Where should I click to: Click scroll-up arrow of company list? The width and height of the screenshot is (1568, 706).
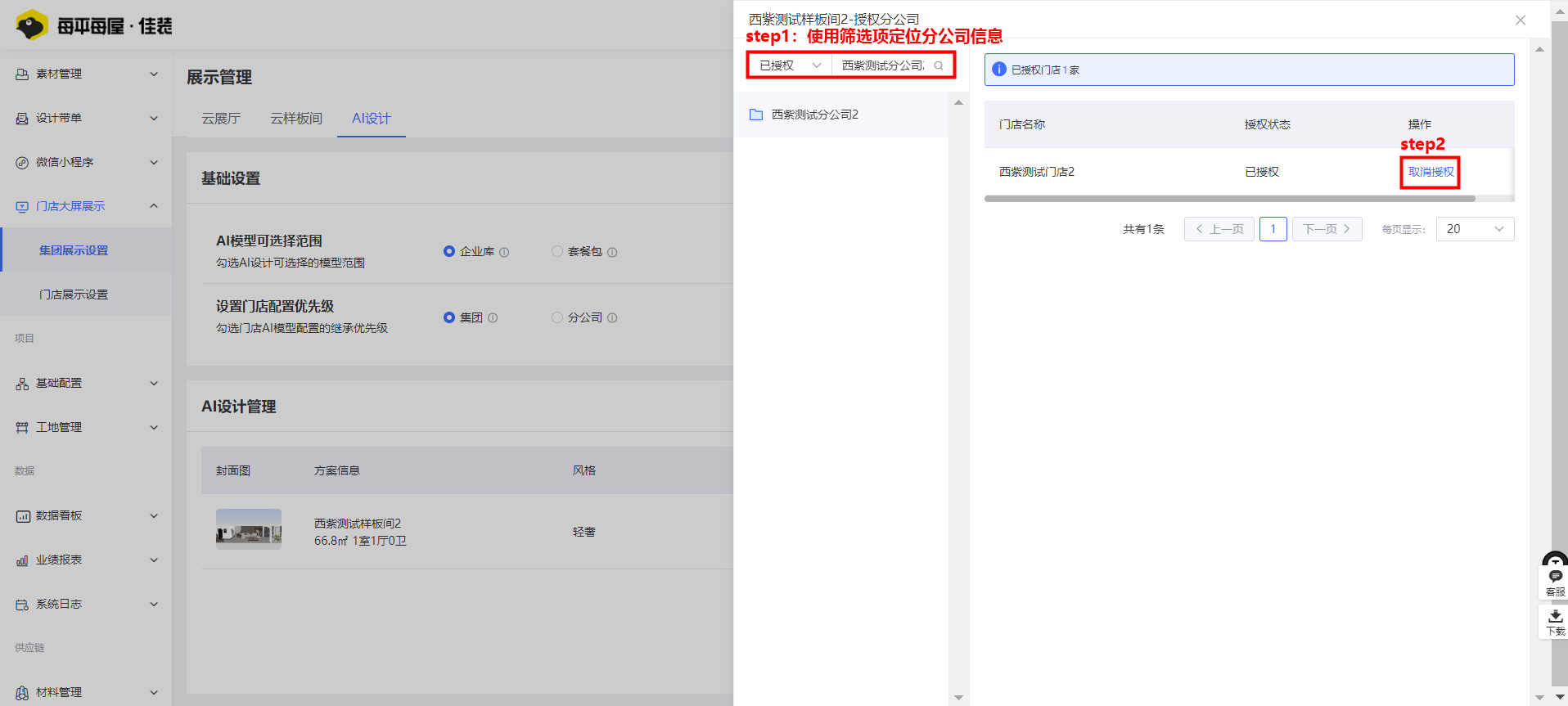[958, 103]
